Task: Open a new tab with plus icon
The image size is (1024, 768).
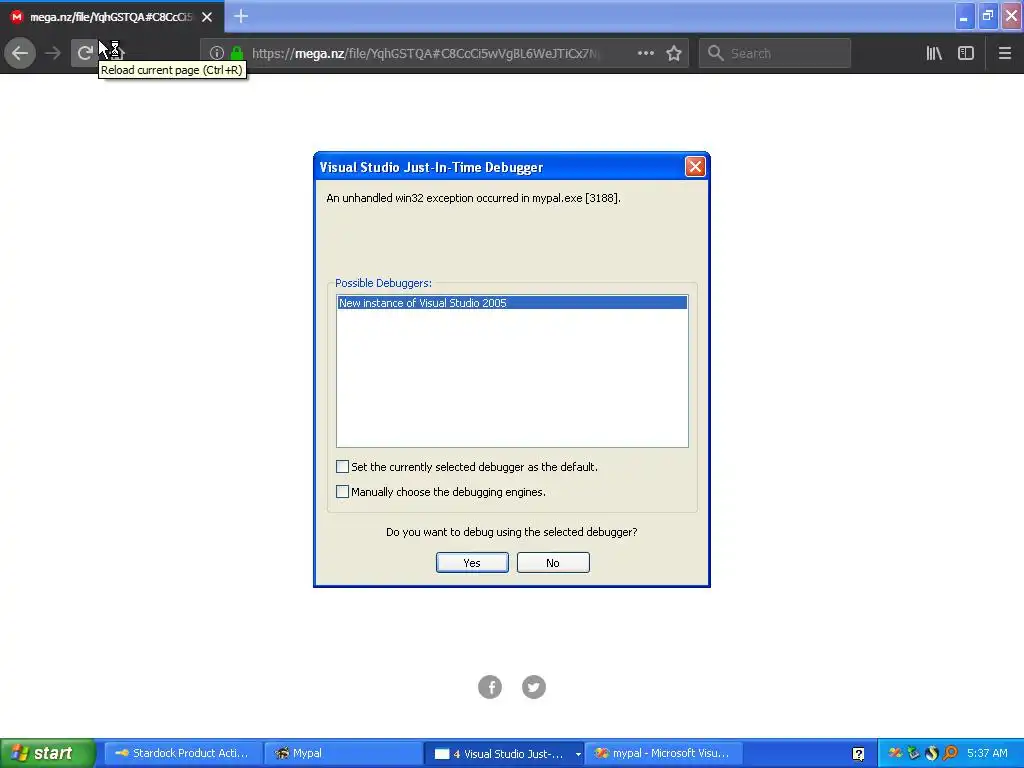Action: pos(240,16)
